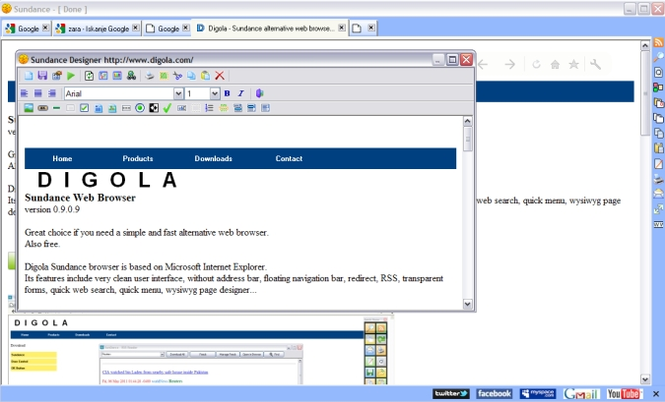Image resolution: width=665 pixels, height=402 pixels.
Task: Refresh the designer page with the reload icon
Action: (89, 75)
